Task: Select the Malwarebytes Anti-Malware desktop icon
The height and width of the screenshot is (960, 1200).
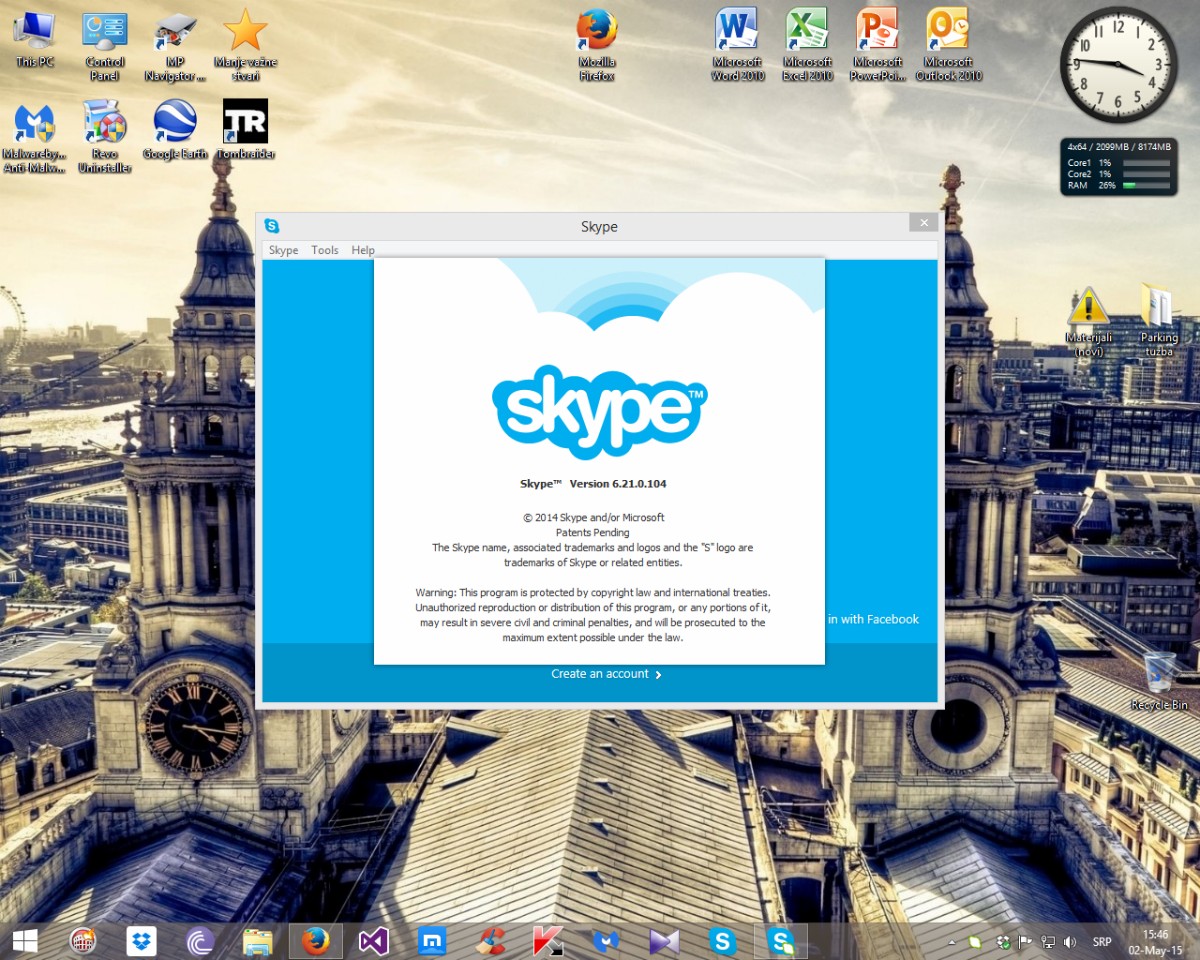Action: coord(34,137)
